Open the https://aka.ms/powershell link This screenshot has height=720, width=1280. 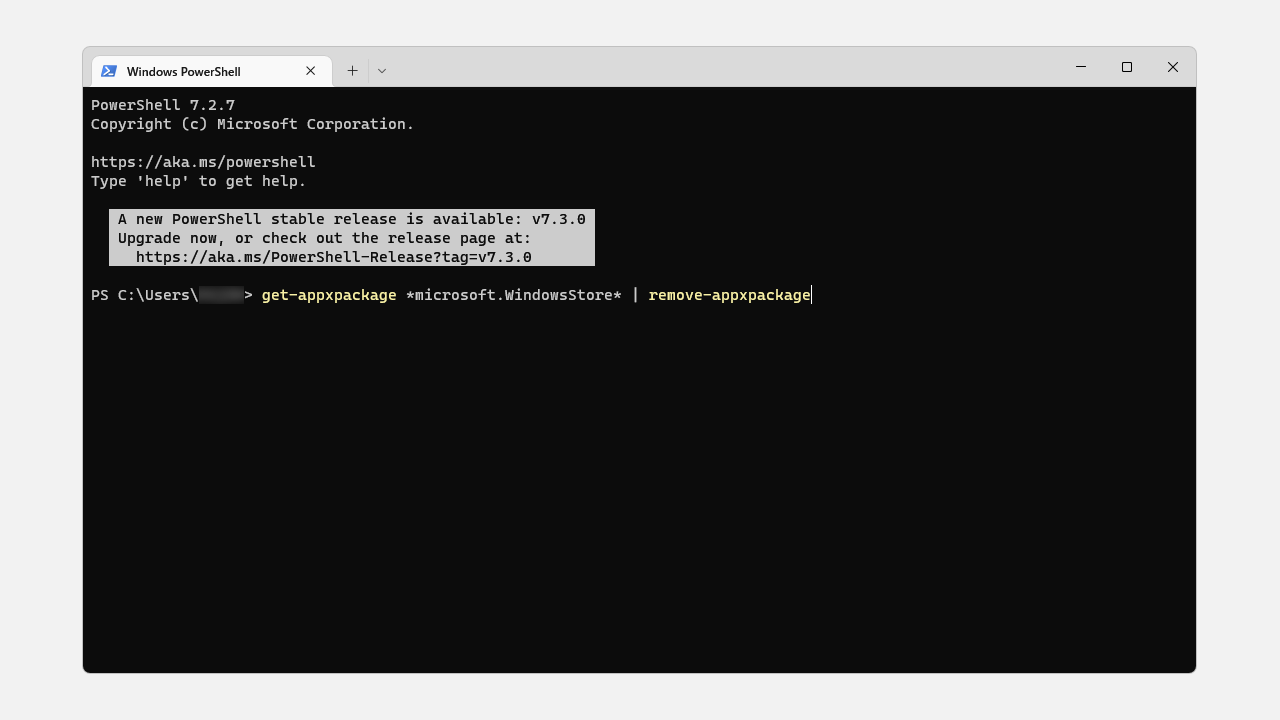pyautogui.click(x=203, y=162)
